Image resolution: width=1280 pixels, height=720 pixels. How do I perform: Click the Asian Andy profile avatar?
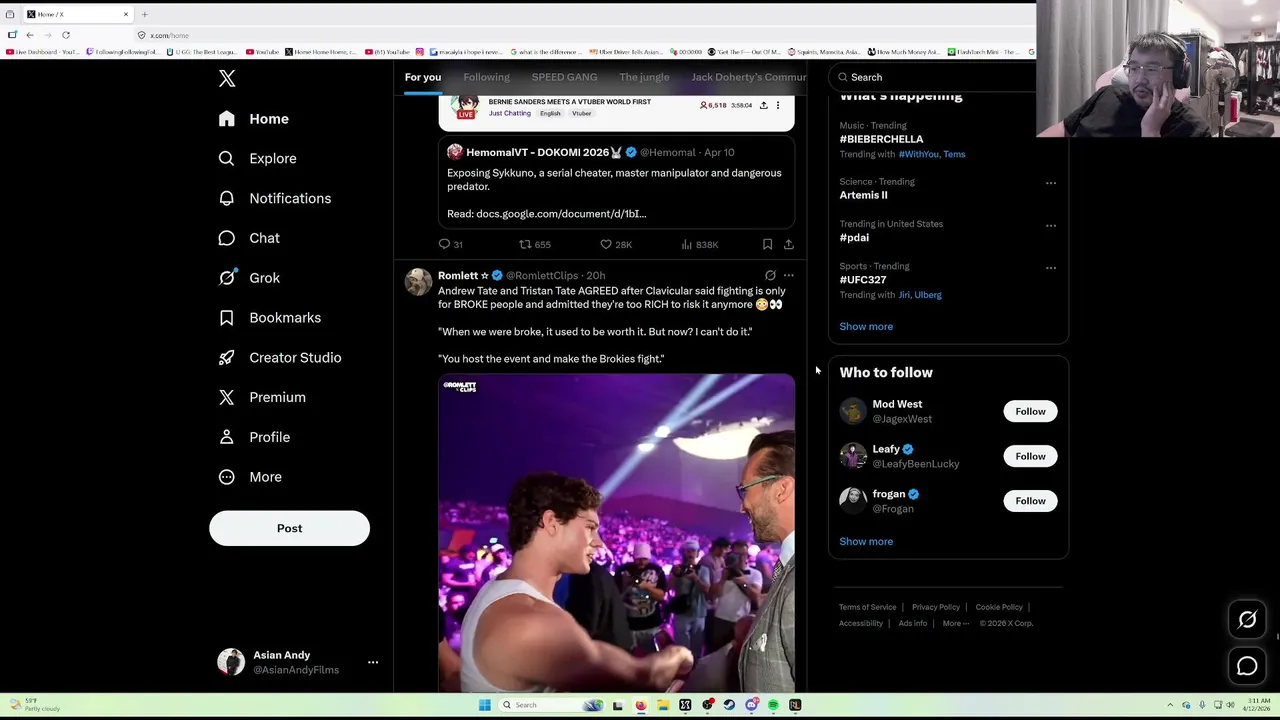231,662
